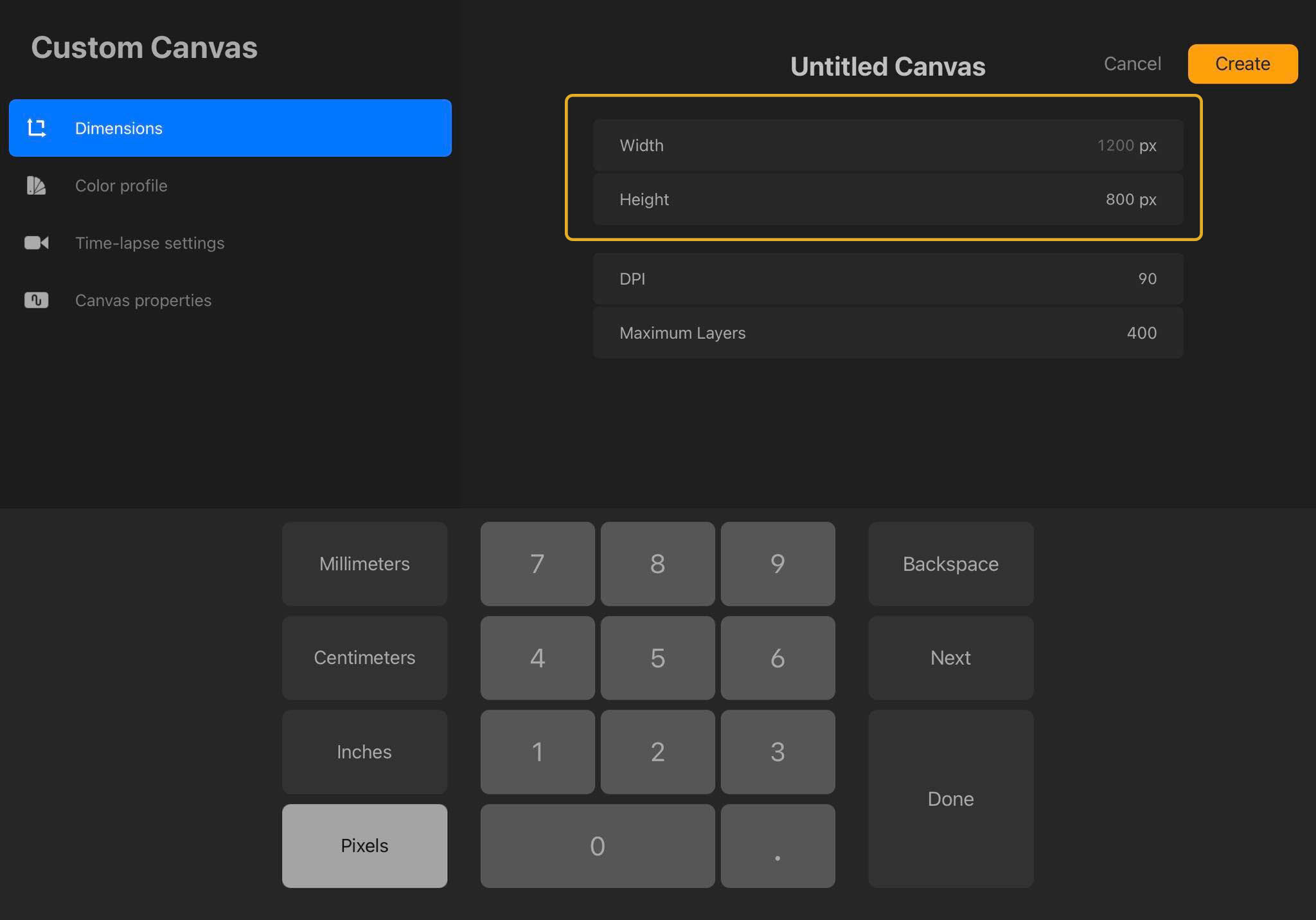This screenshot has width=1316, height=920.
Task: Confirm Pixels as the selected unit
Action: 364,846
